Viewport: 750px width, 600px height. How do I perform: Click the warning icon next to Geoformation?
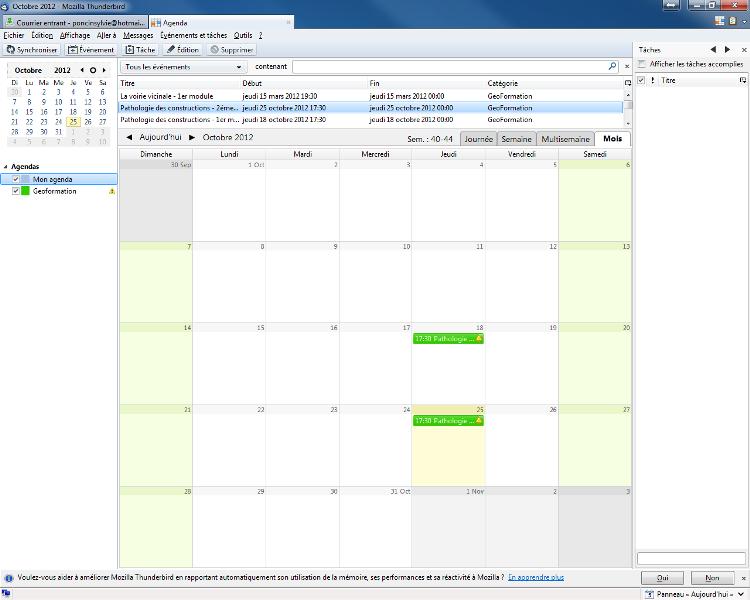(x=112, y=191)
